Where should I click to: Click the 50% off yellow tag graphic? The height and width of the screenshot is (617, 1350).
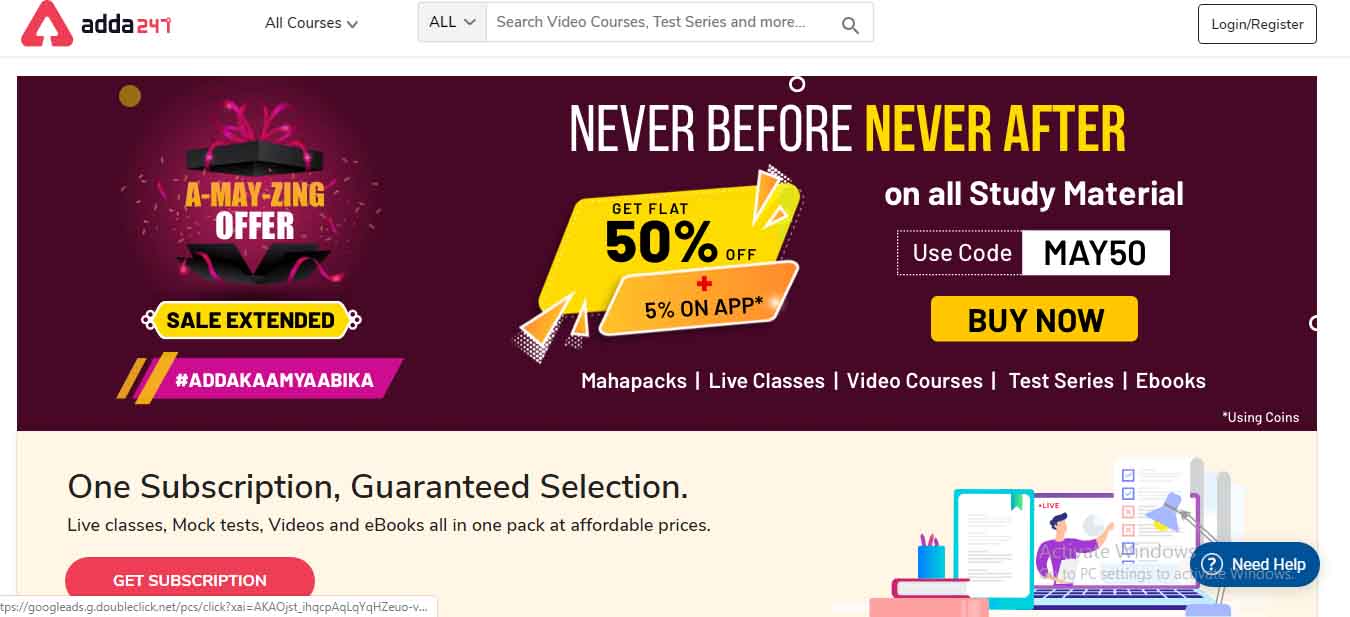coord(660,262)
